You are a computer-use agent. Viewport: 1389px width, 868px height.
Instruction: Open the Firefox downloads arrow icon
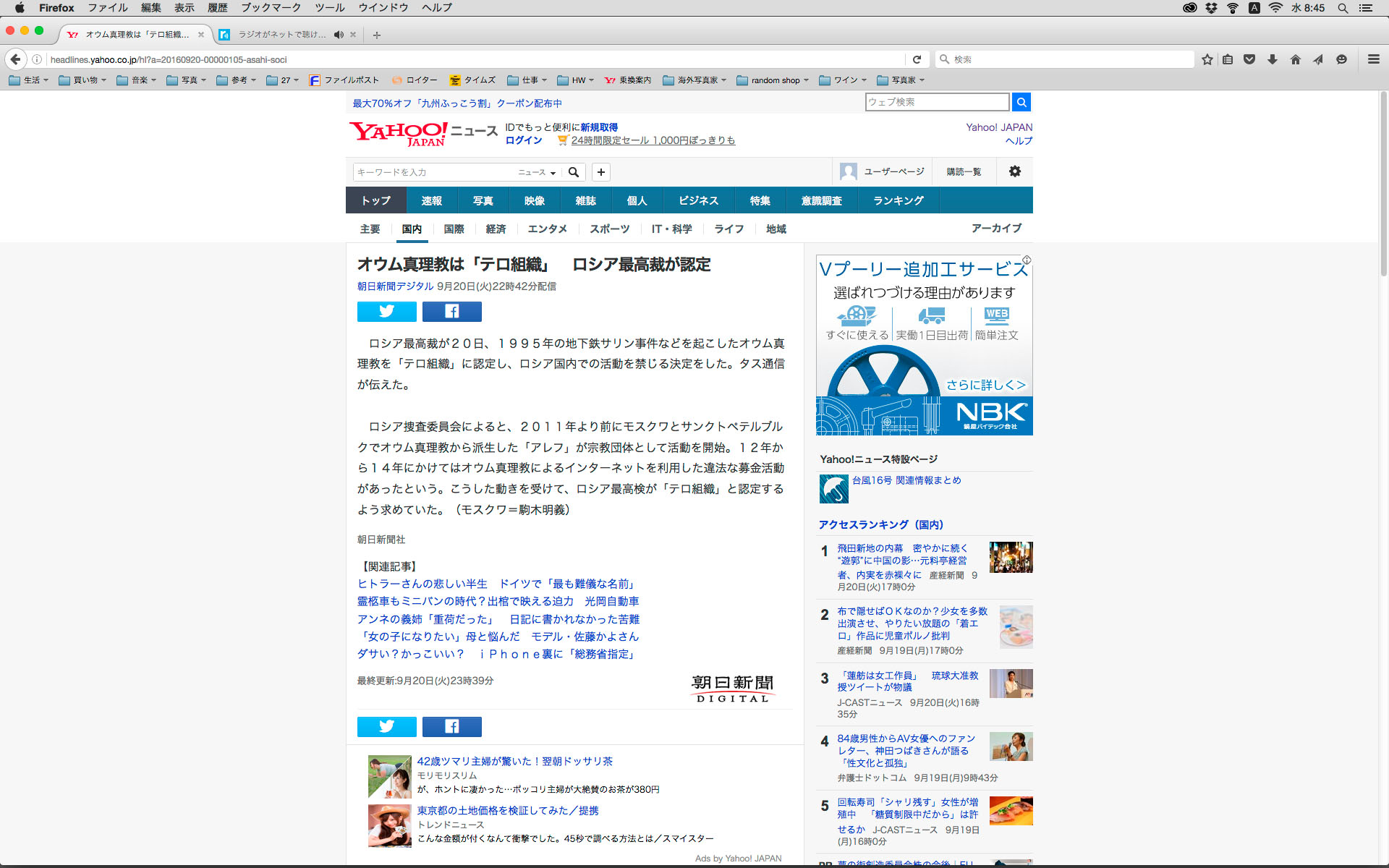(x=1272, y=59)
